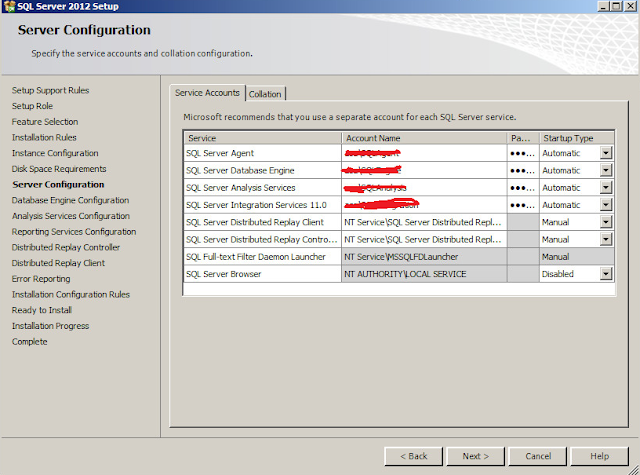Cancel the SQL Server setup
The image size is (640, 475).
(x=538, y=456)
